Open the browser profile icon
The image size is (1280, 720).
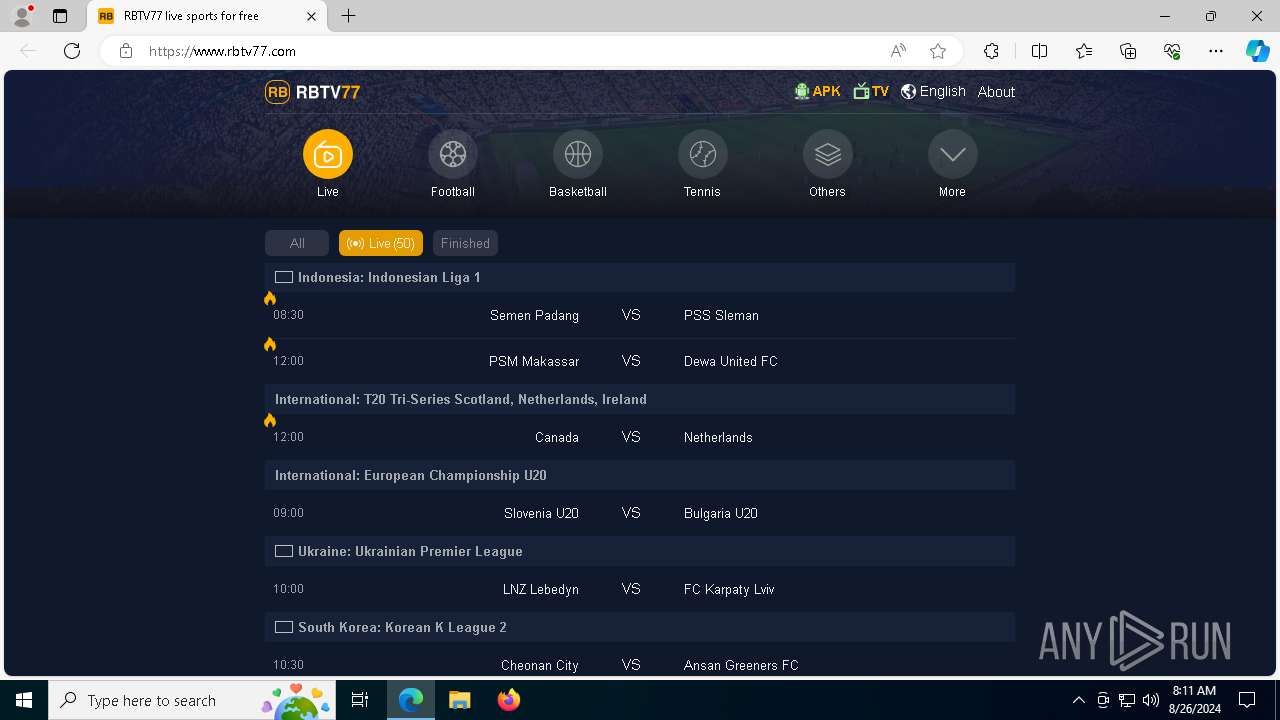pyautogui.click(x=22, y=16)
